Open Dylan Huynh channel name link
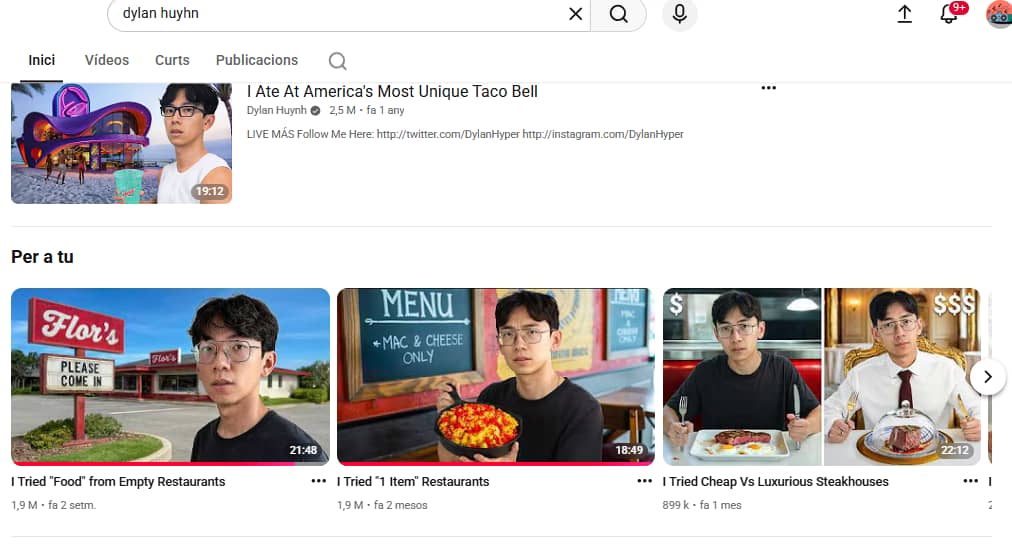This screenshot has width=1012, height=558. coord(277,110)
